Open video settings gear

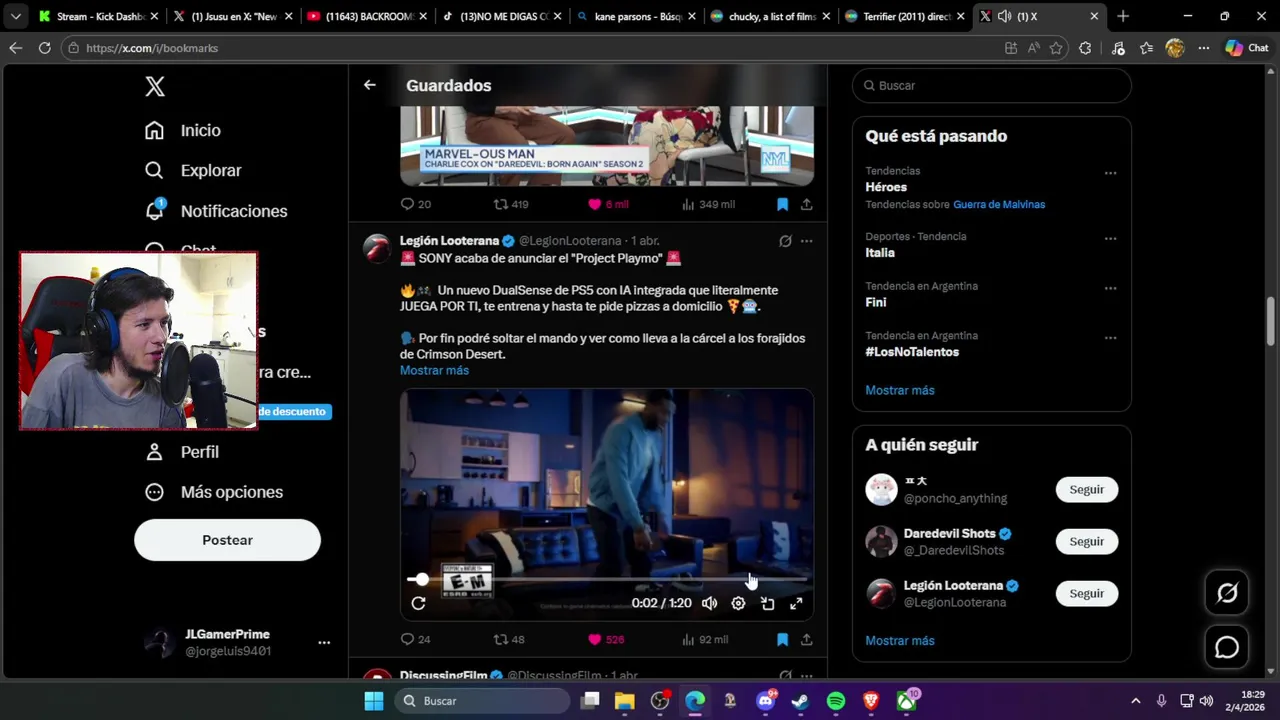pos(738,603)
